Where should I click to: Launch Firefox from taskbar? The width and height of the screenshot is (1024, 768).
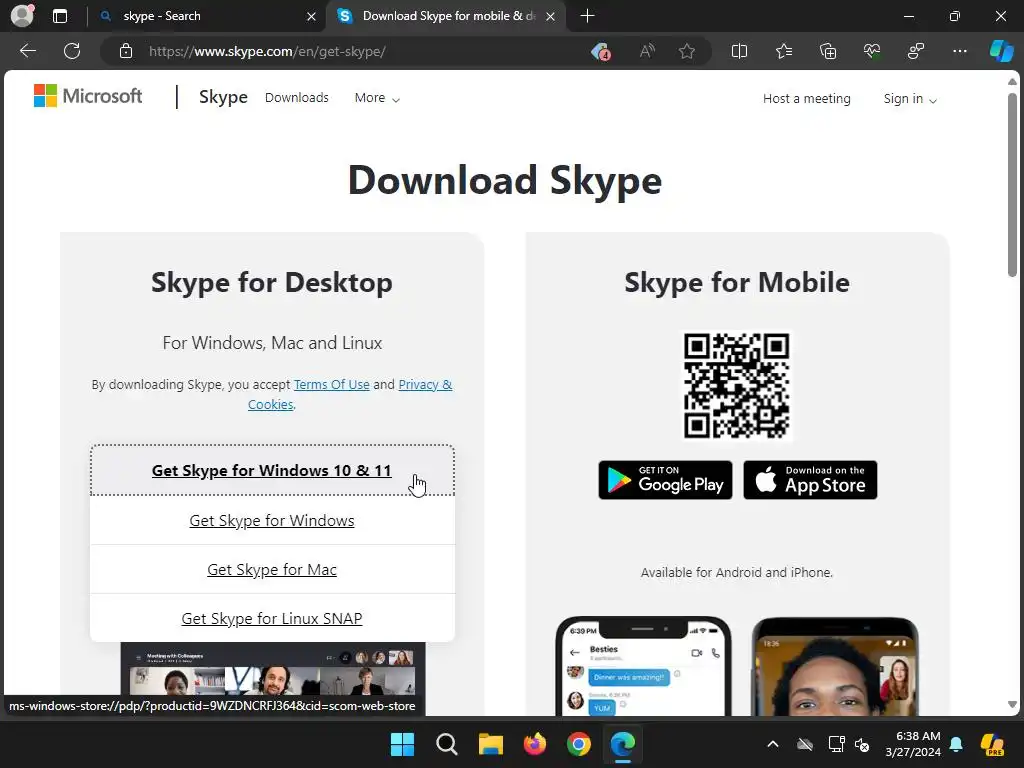(x=535, y=744)
